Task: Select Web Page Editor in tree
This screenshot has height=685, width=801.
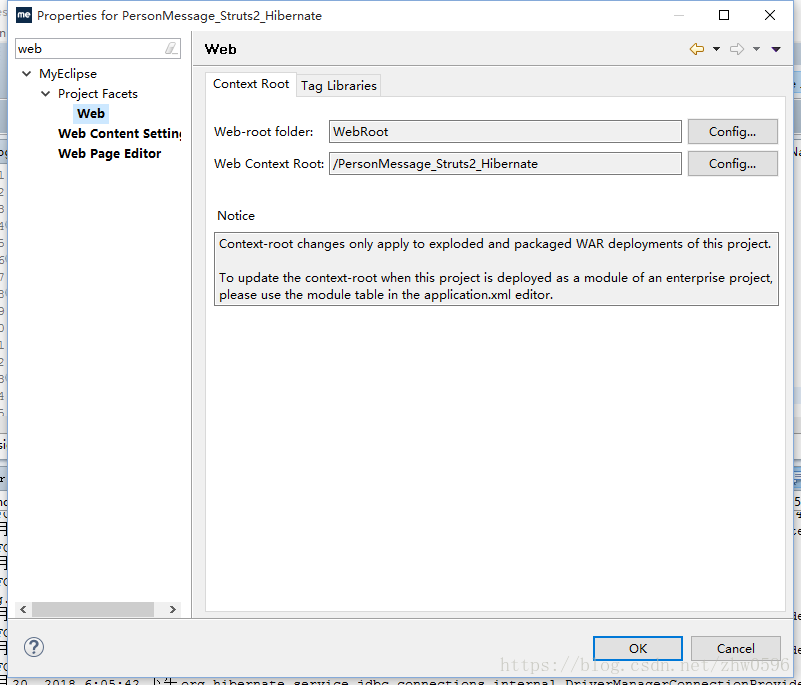Action: click(x=109, y=153)
